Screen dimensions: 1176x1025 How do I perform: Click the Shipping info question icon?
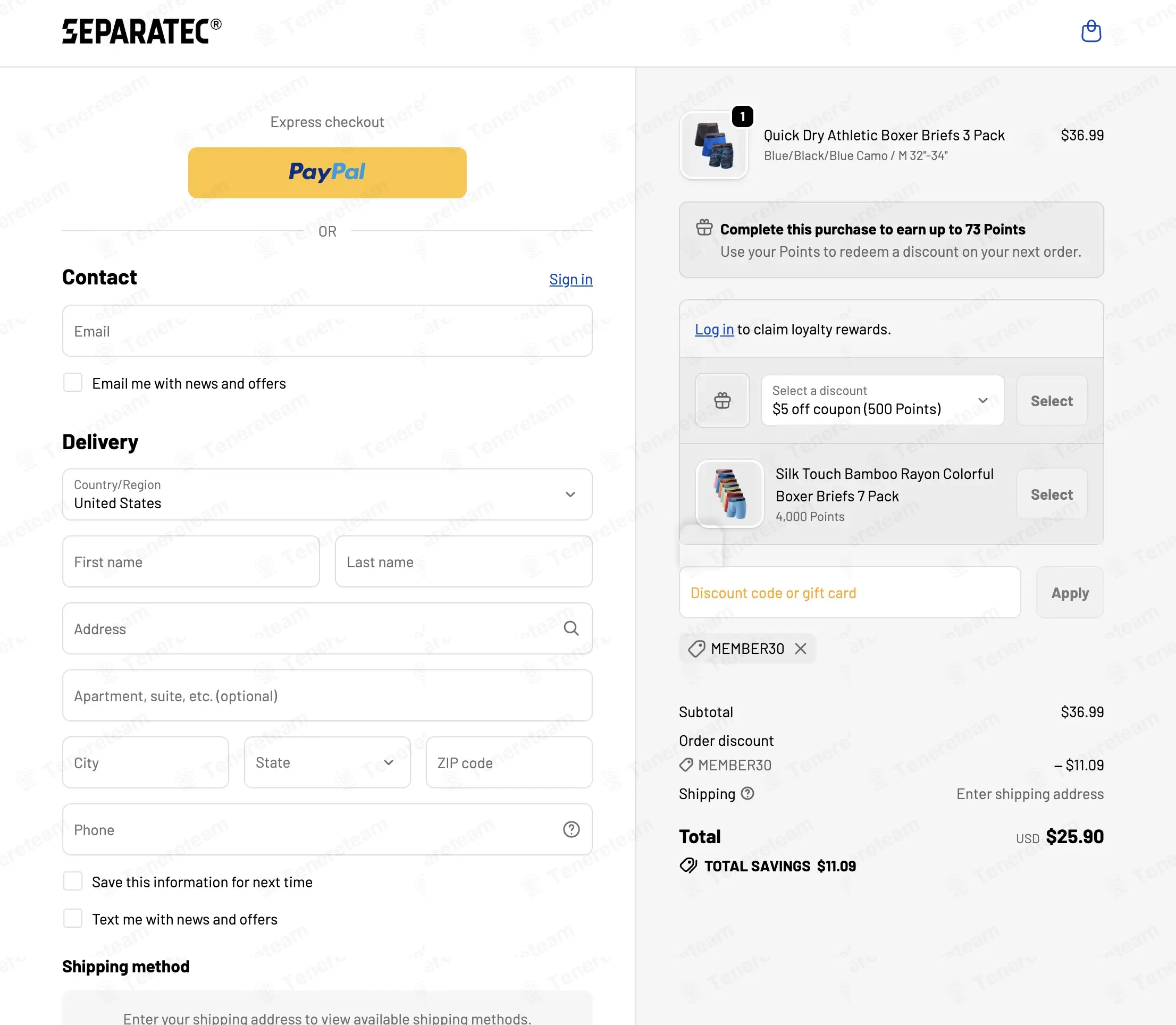coord(747,793)
